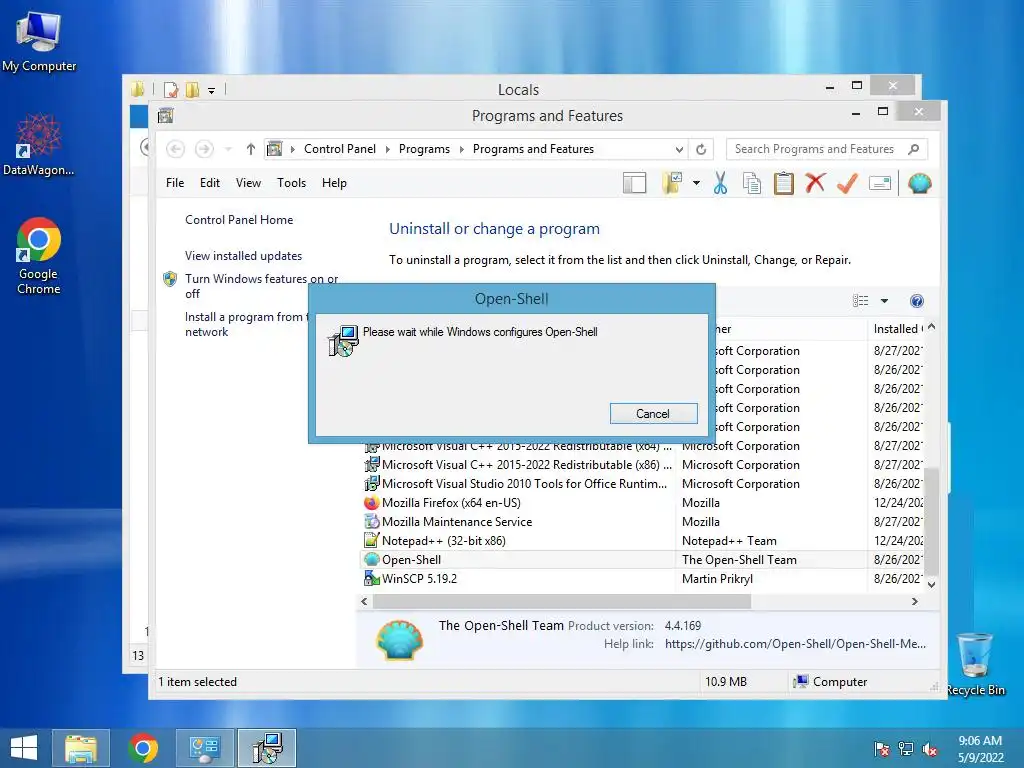This screenshot has width=1024, height=768.
Task: Switch to Control Panel taskbar button
Action: pyautogui.click(x=204, y=748)
